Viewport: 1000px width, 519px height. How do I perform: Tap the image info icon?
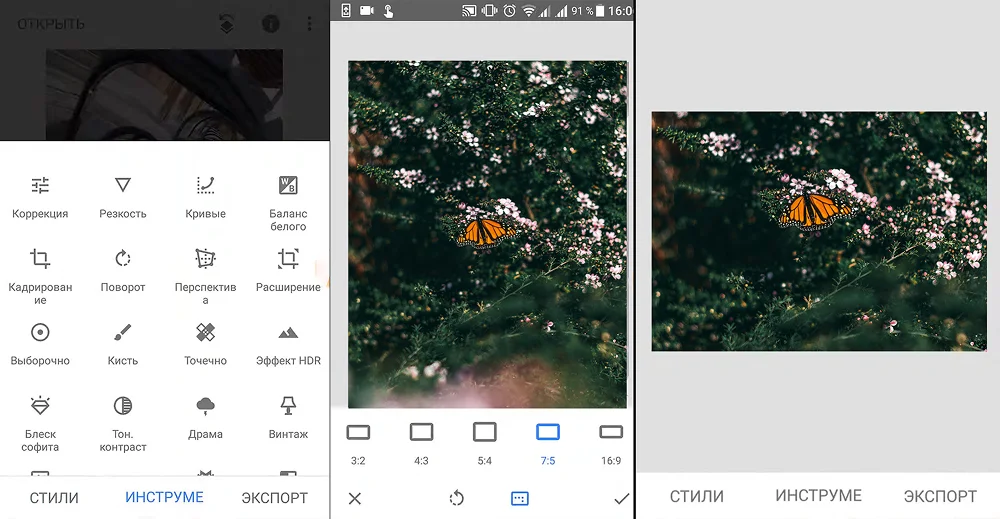[x=270, y=24]
